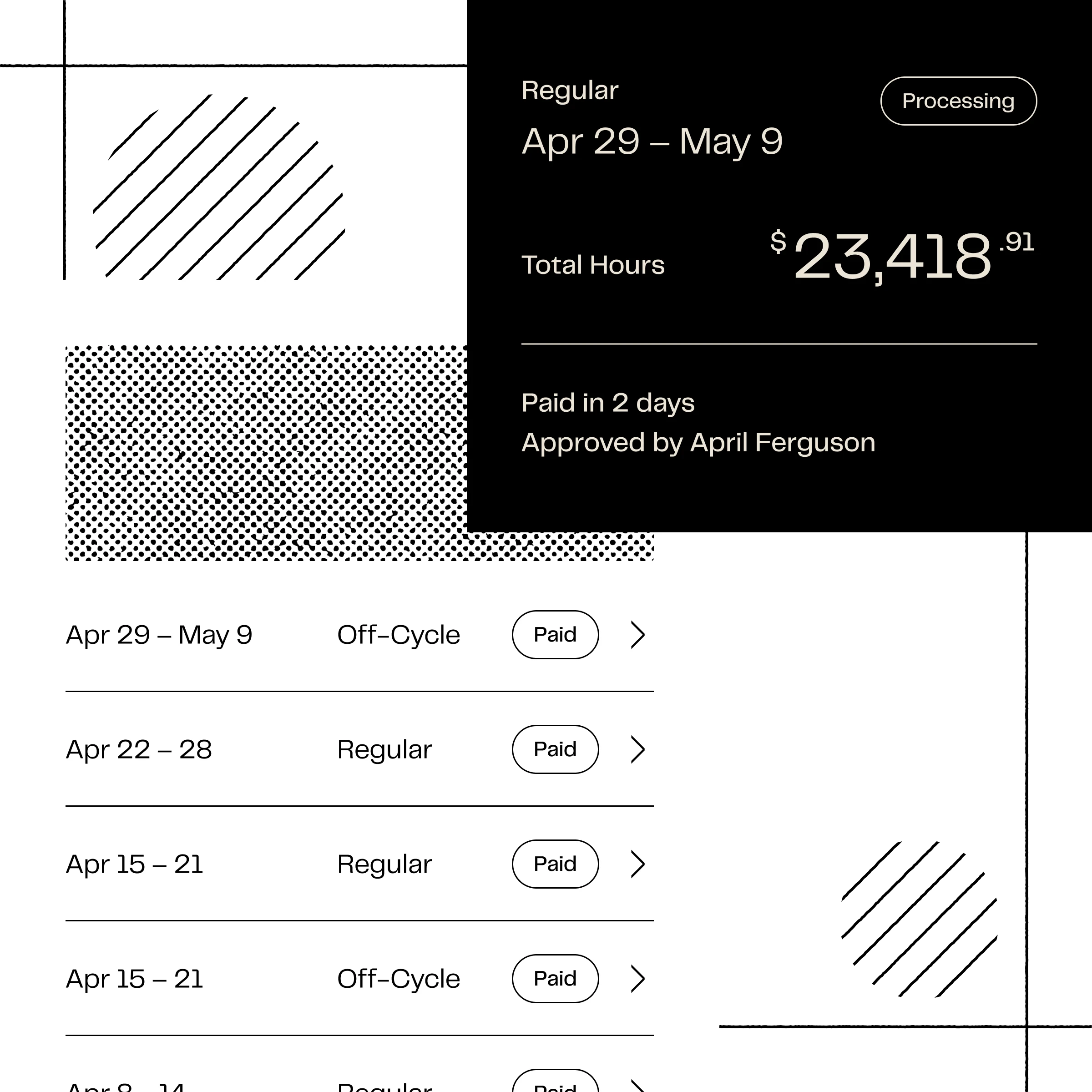Viewport: 1092px width, 1092px height.
Task: Click the Total Hours label
Action: pyautogui.click(x=593, y=265)
